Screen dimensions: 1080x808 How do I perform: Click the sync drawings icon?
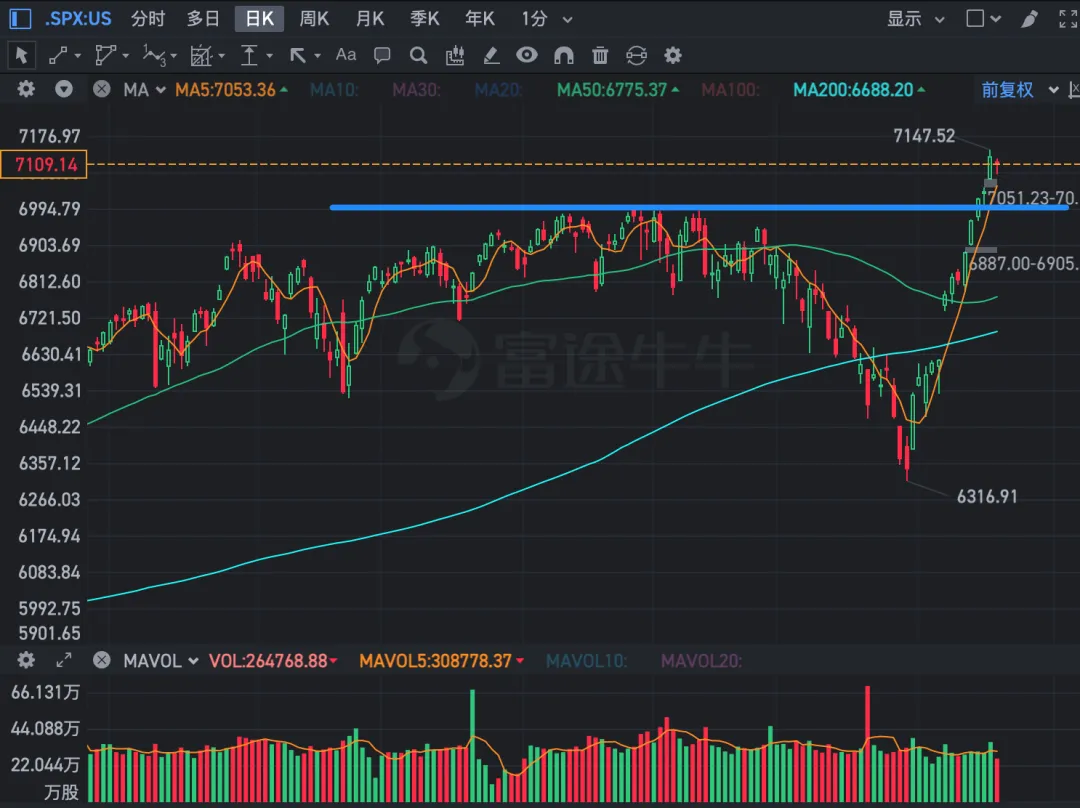(x=636, y=55)
